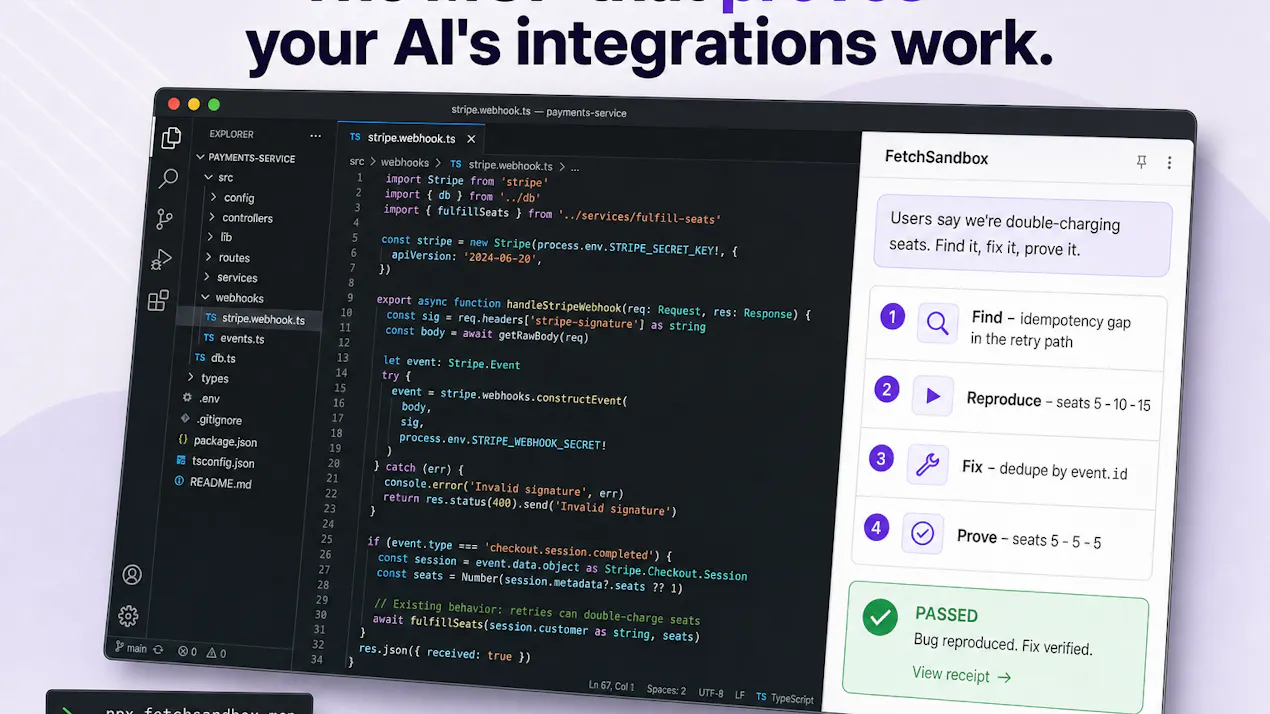
Task: Open Run and Debug icon
Action: click(x=161, y=260)
